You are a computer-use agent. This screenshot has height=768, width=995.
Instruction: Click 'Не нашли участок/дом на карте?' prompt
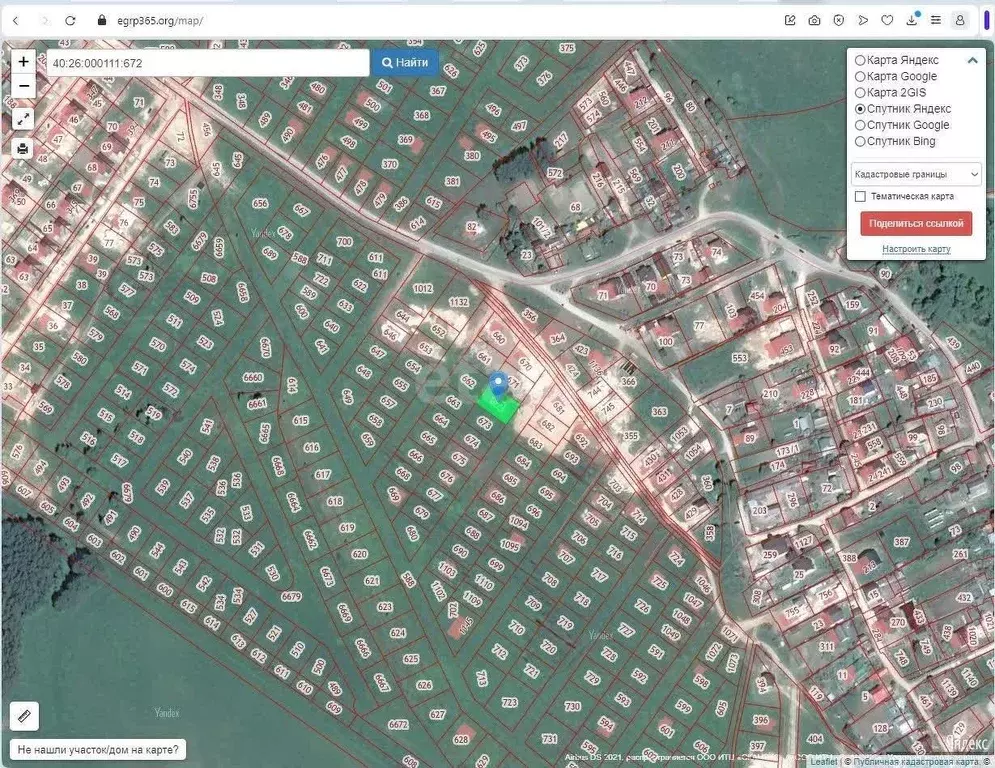[98, 748]
